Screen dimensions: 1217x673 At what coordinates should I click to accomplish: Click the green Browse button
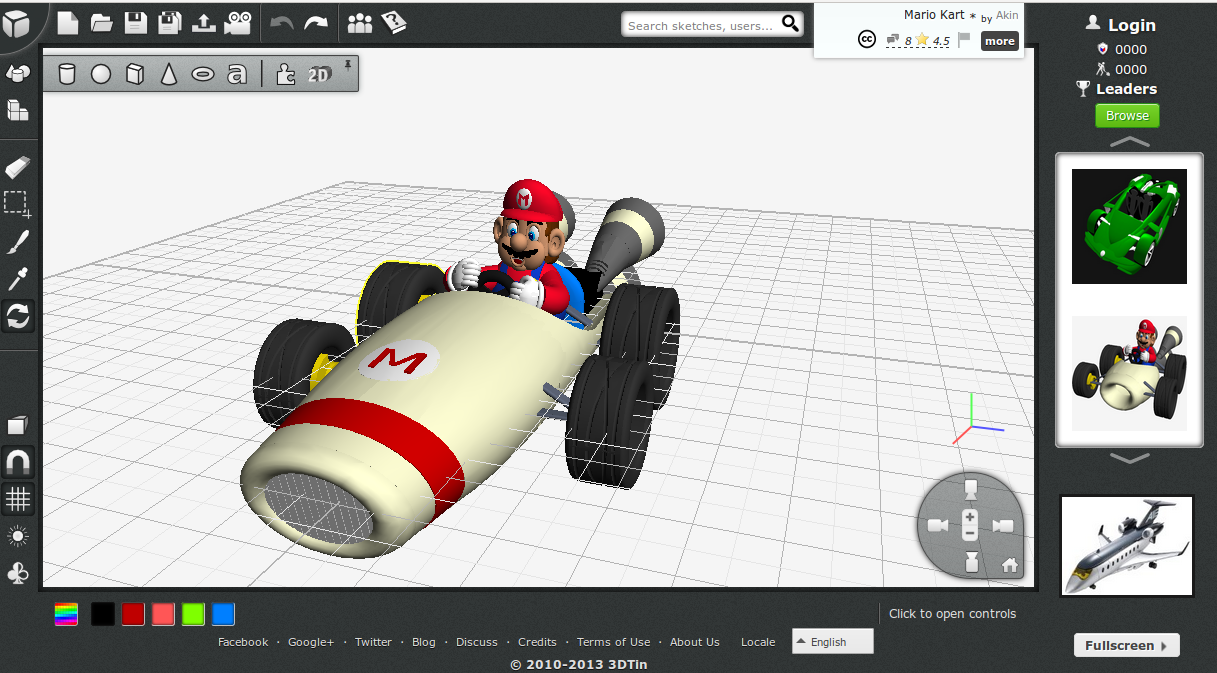point(1127,116)
